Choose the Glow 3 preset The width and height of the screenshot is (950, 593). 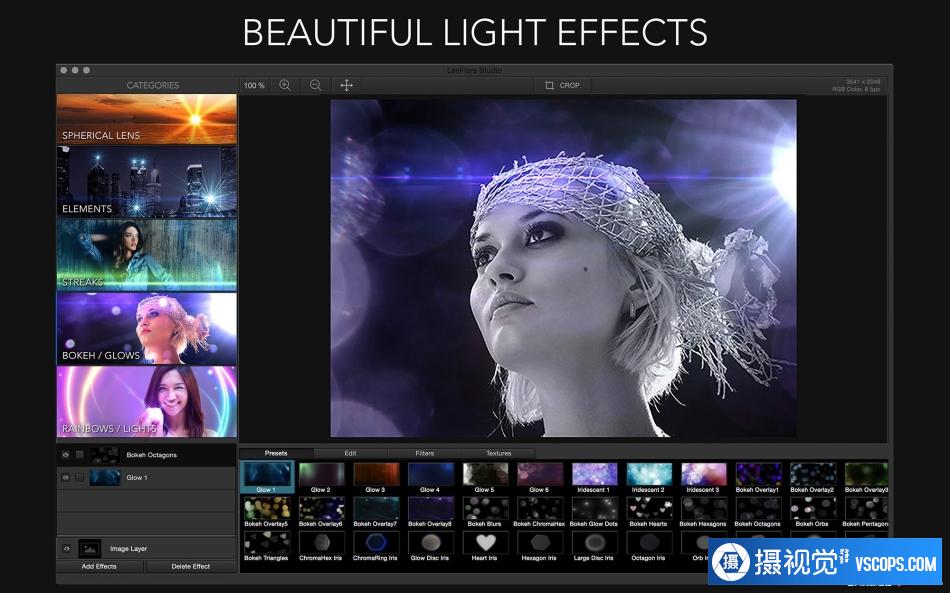pyautogui.click(x=376, y=477)
